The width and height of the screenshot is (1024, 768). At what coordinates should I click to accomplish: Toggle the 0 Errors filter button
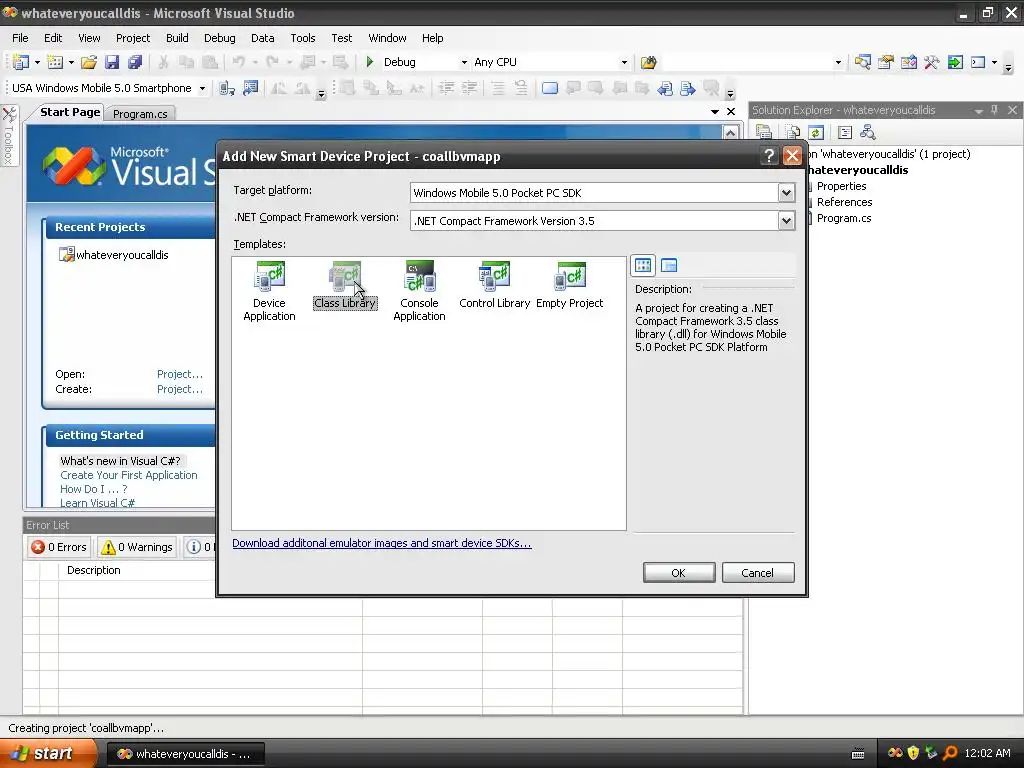pyautogui.click(x=59, y=547)
